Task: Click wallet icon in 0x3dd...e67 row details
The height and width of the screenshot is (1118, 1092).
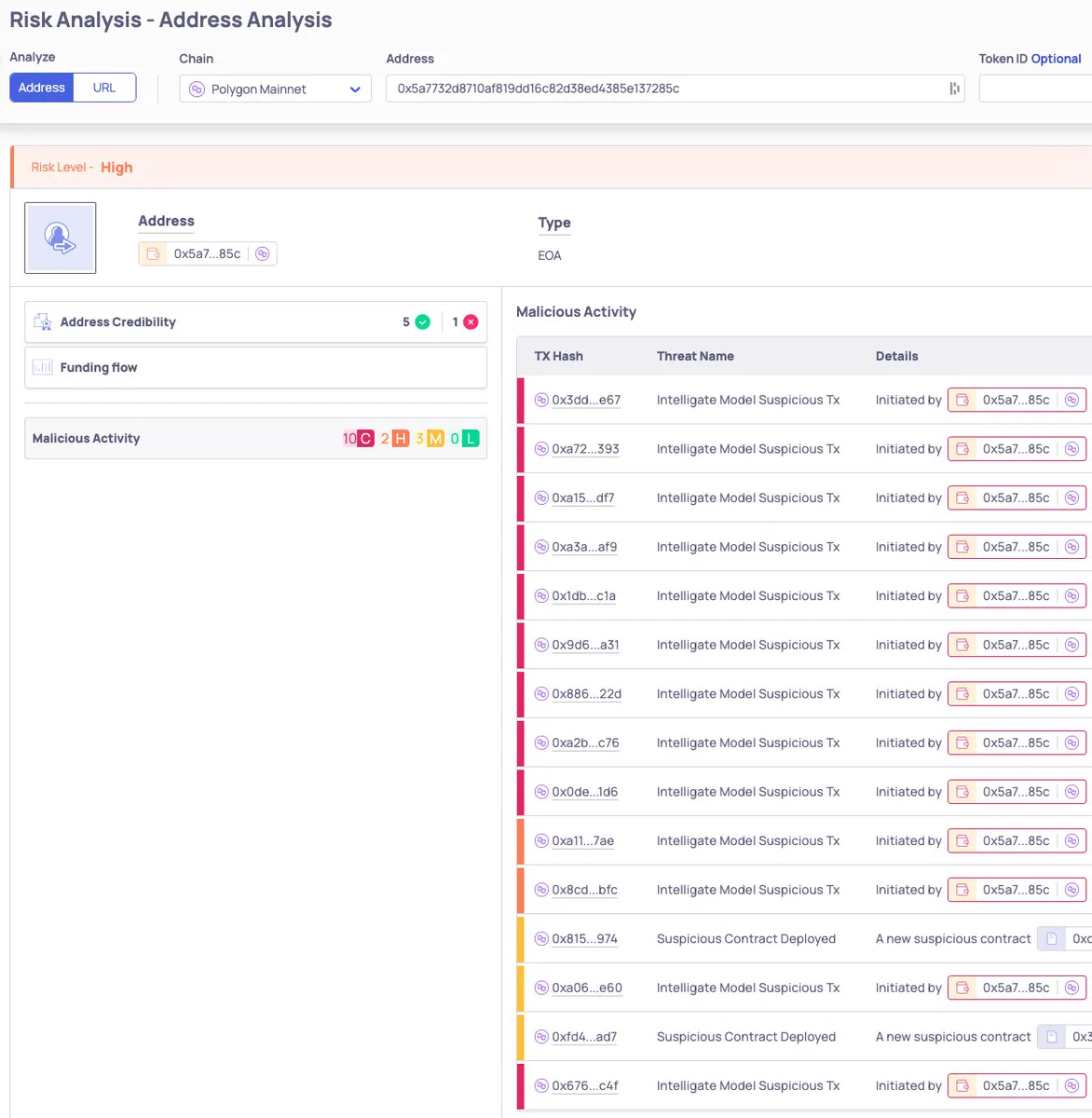Action: tap(962, 400)
